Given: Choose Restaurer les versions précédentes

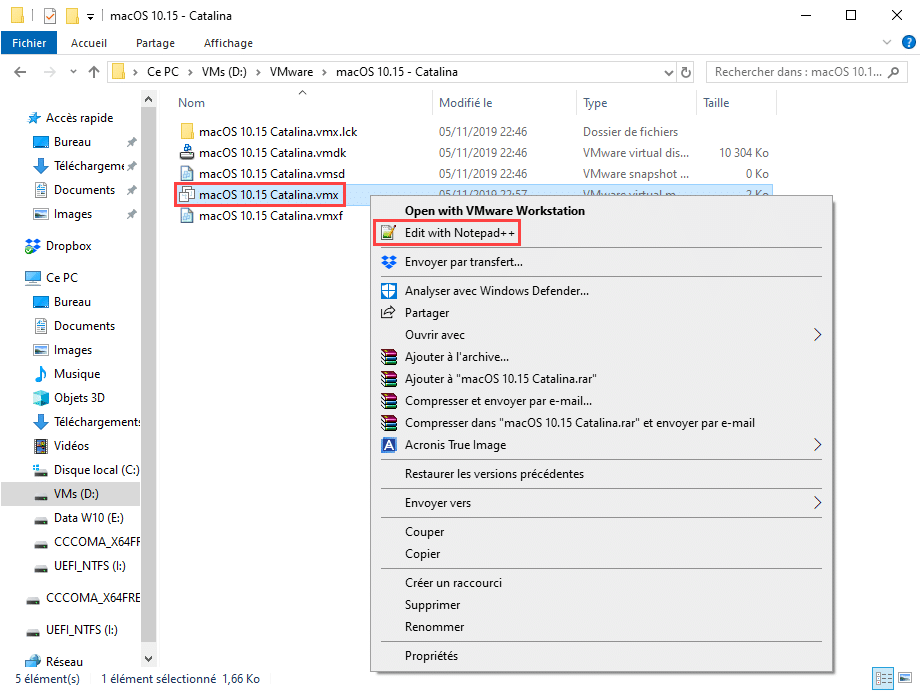Looking at the screenshot, I should 495,474.
